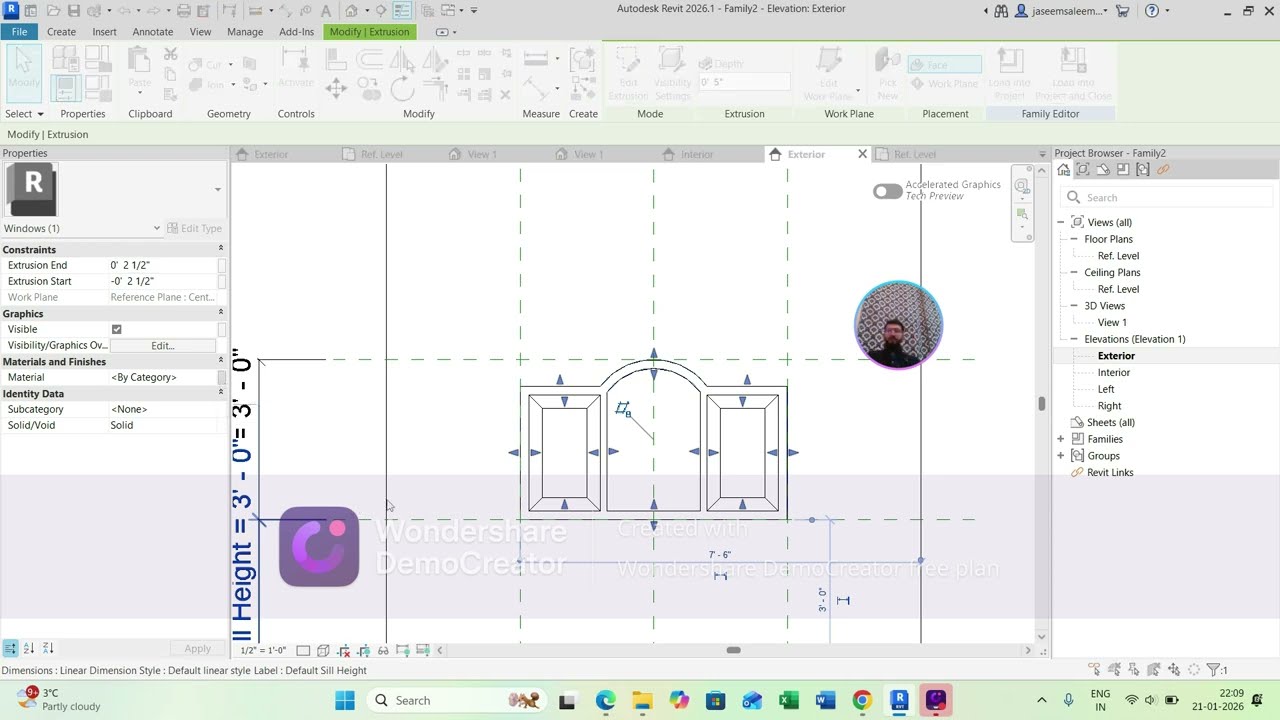
Task: Click the selection filter funnel icon in status bar
Action: (1214, 670)
